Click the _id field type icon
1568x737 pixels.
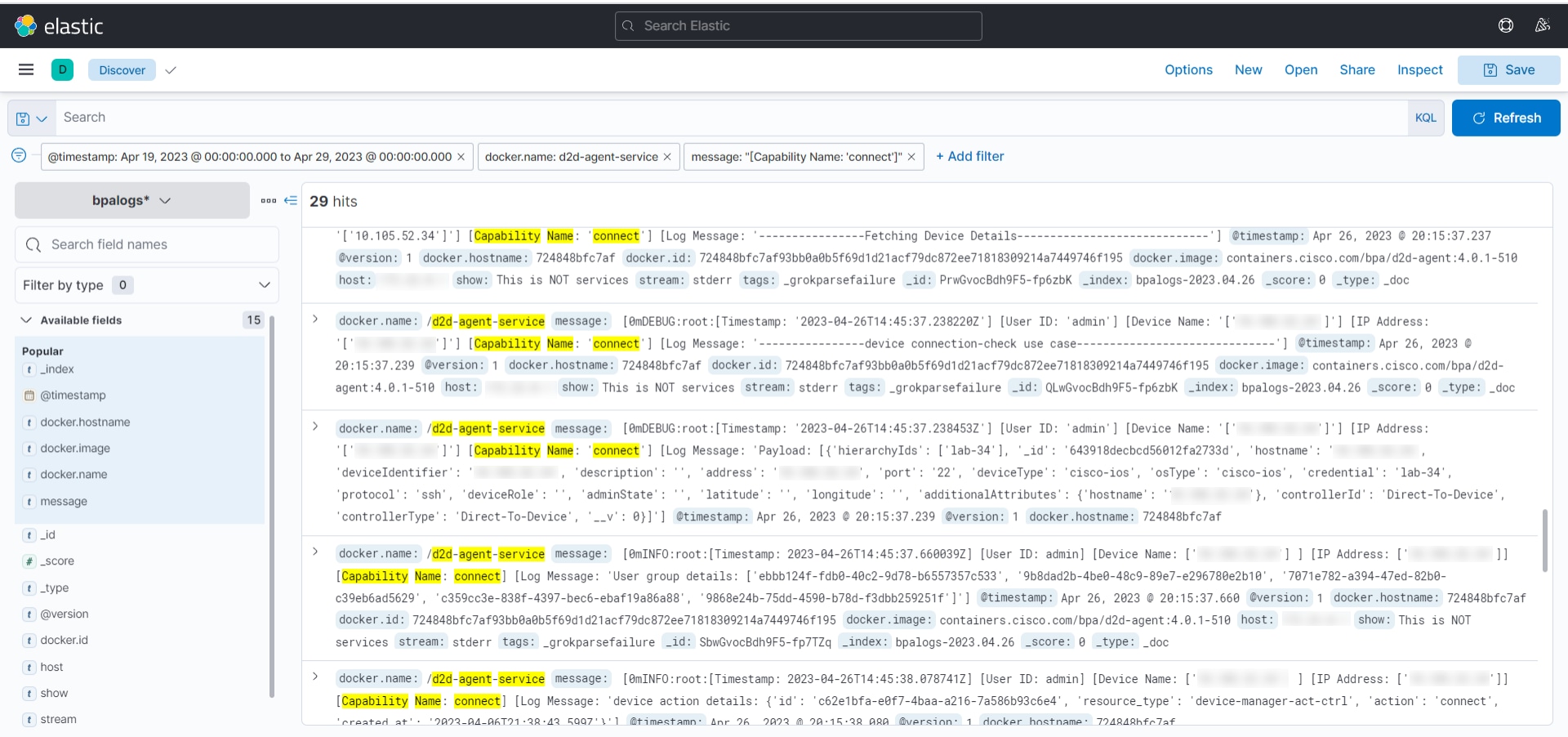(29, 535)
